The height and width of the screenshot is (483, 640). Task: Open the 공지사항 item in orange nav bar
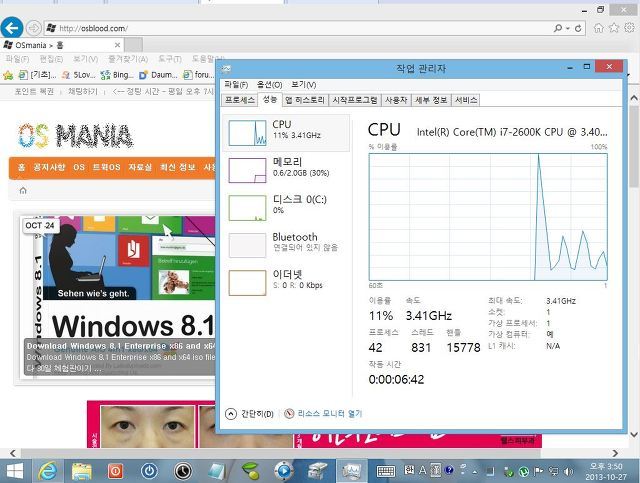click(49, 167)
